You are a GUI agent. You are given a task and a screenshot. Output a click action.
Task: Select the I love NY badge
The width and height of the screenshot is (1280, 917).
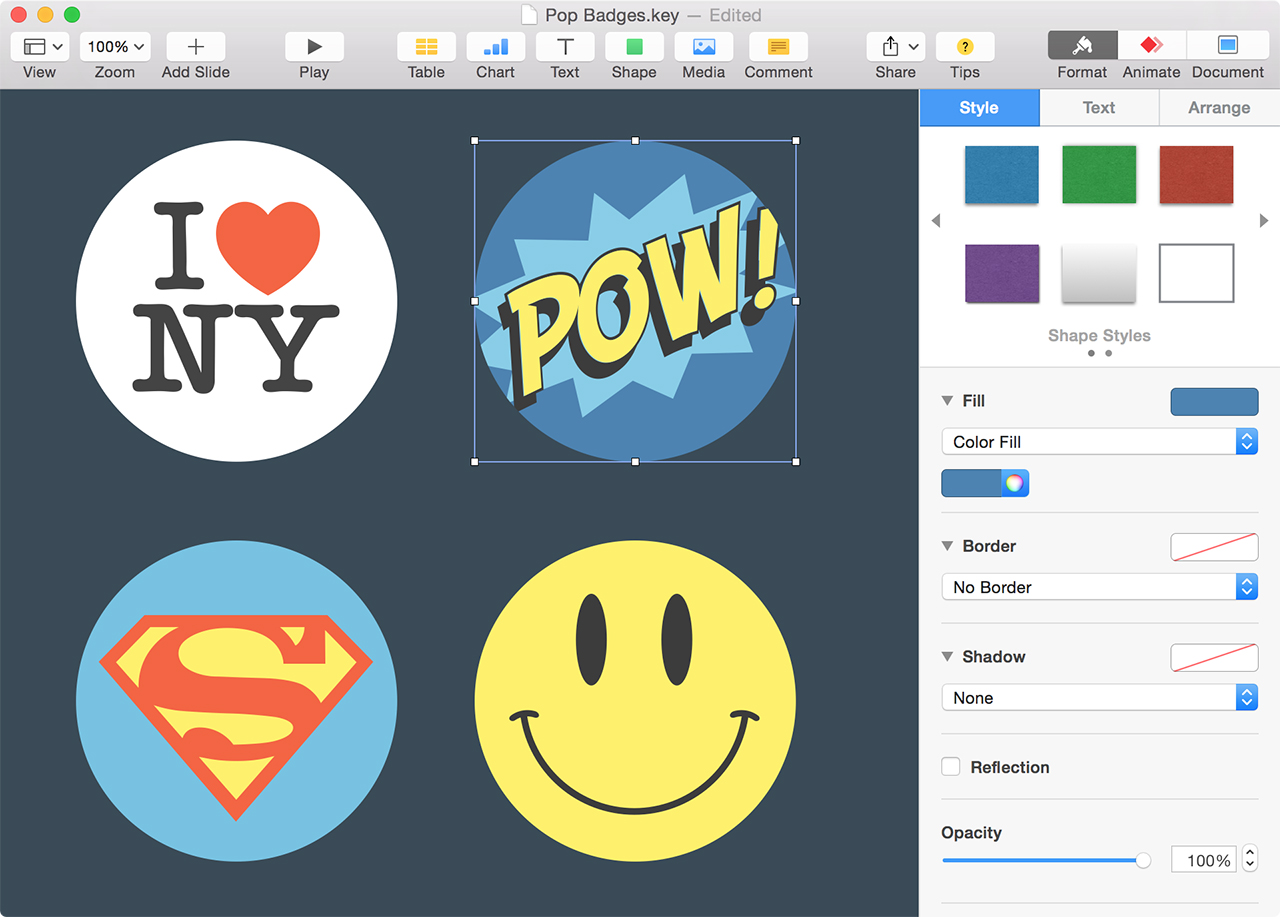[236, 301]
